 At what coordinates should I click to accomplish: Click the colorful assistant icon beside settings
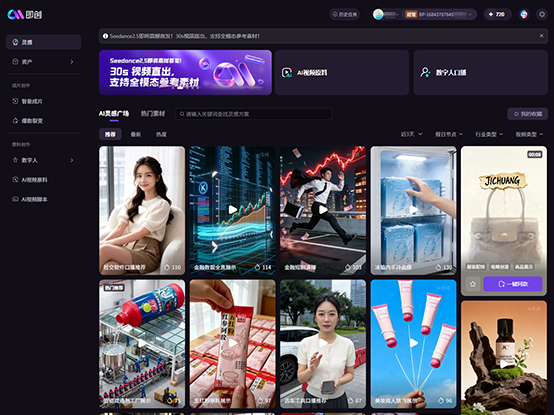tap(524, 14)
